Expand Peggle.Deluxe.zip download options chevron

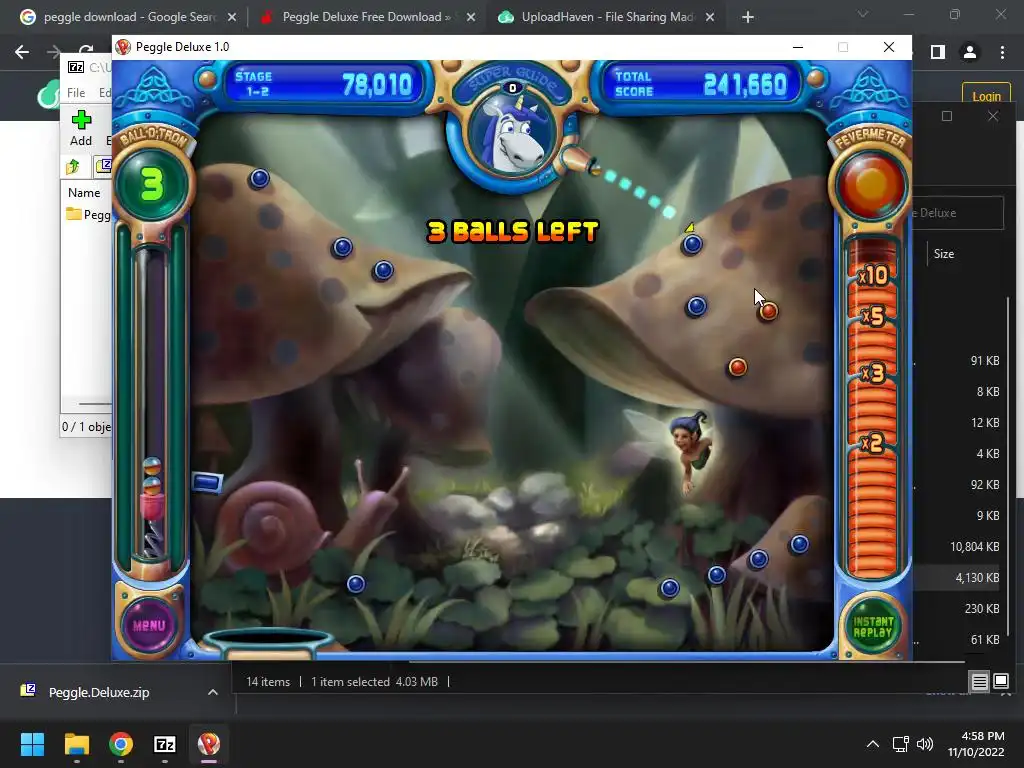click(x=213, y=692)
